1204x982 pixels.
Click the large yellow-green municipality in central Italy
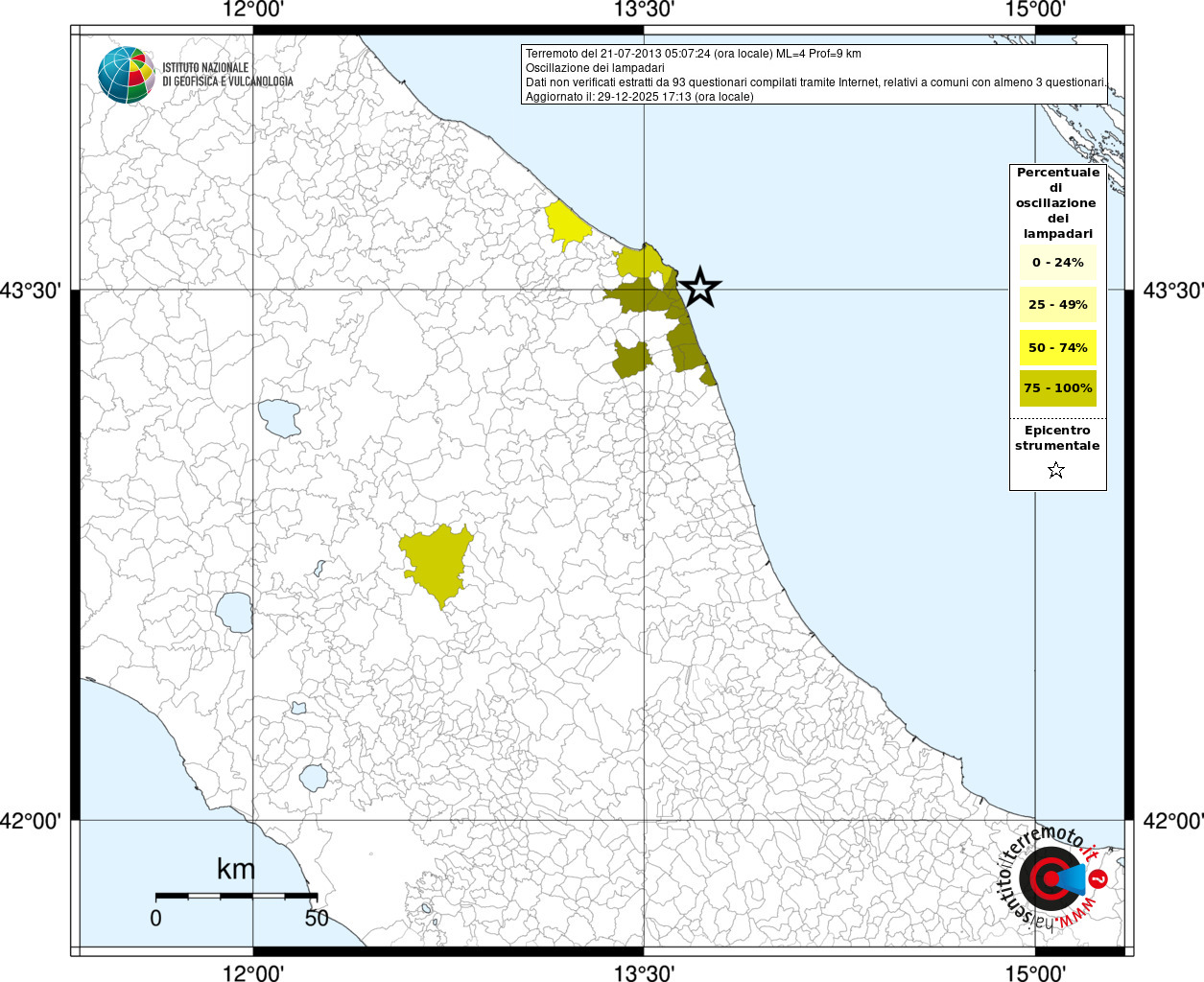437,563
